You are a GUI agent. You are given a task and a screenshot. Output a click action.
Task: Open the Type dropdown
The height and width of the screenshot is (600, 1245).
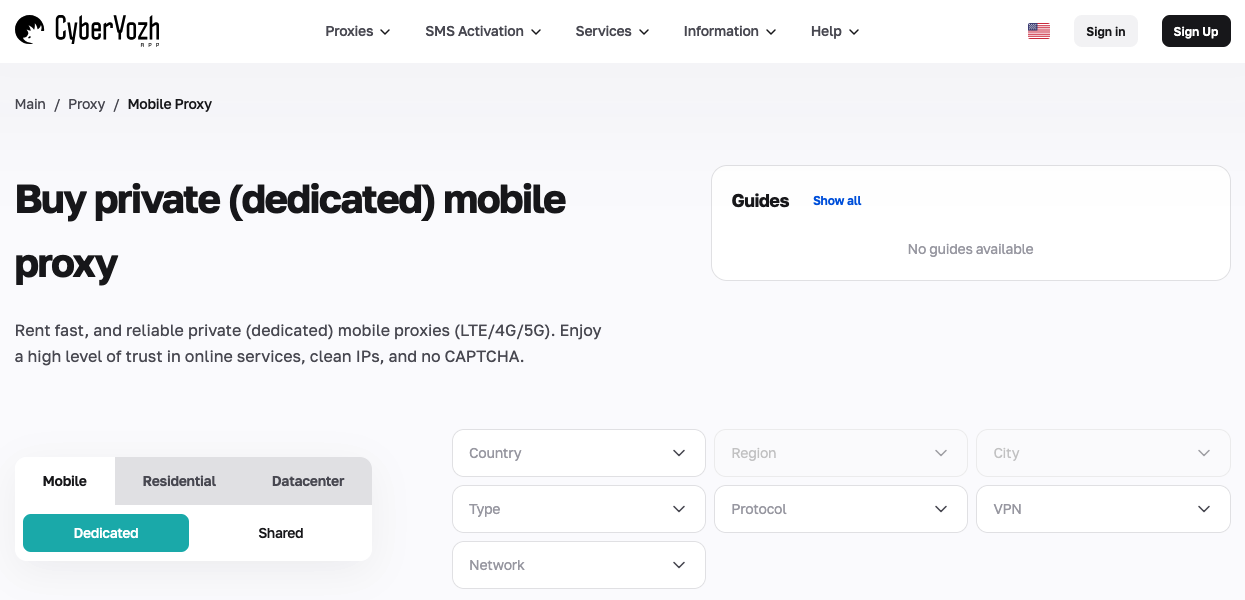point(579,509)
